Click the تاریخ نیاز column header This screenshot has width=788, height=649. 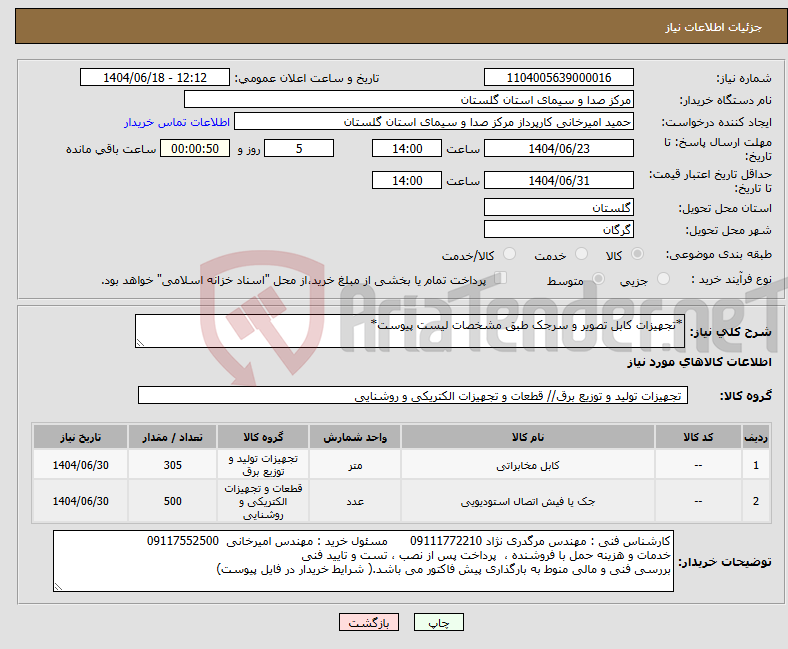[x=80, y=437]
